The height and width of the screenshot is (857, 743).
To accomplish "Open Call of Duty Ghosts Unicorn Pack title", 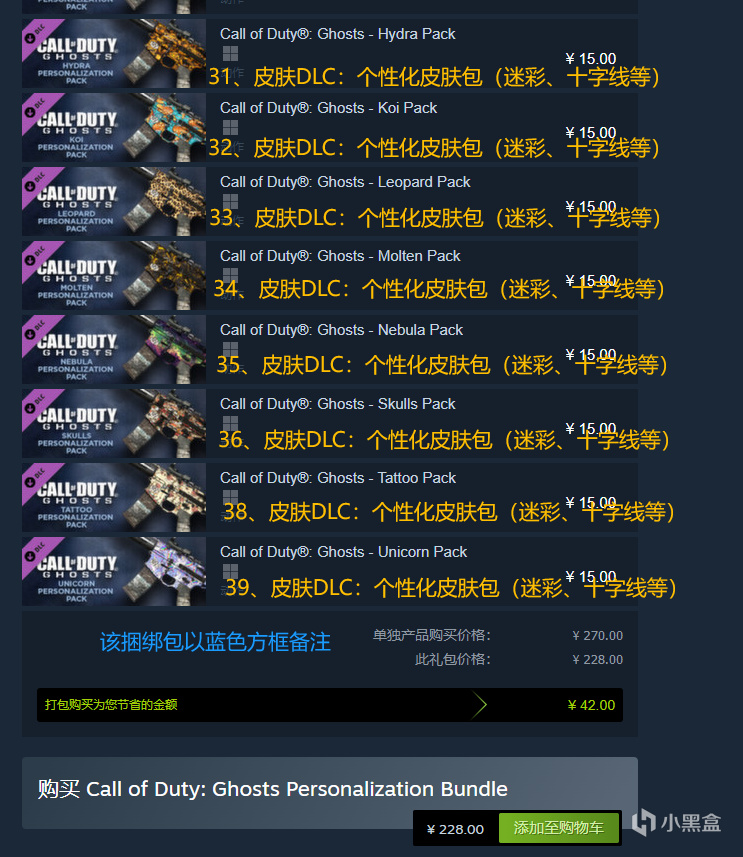I will pyautogui.click(x=343, y=552).
